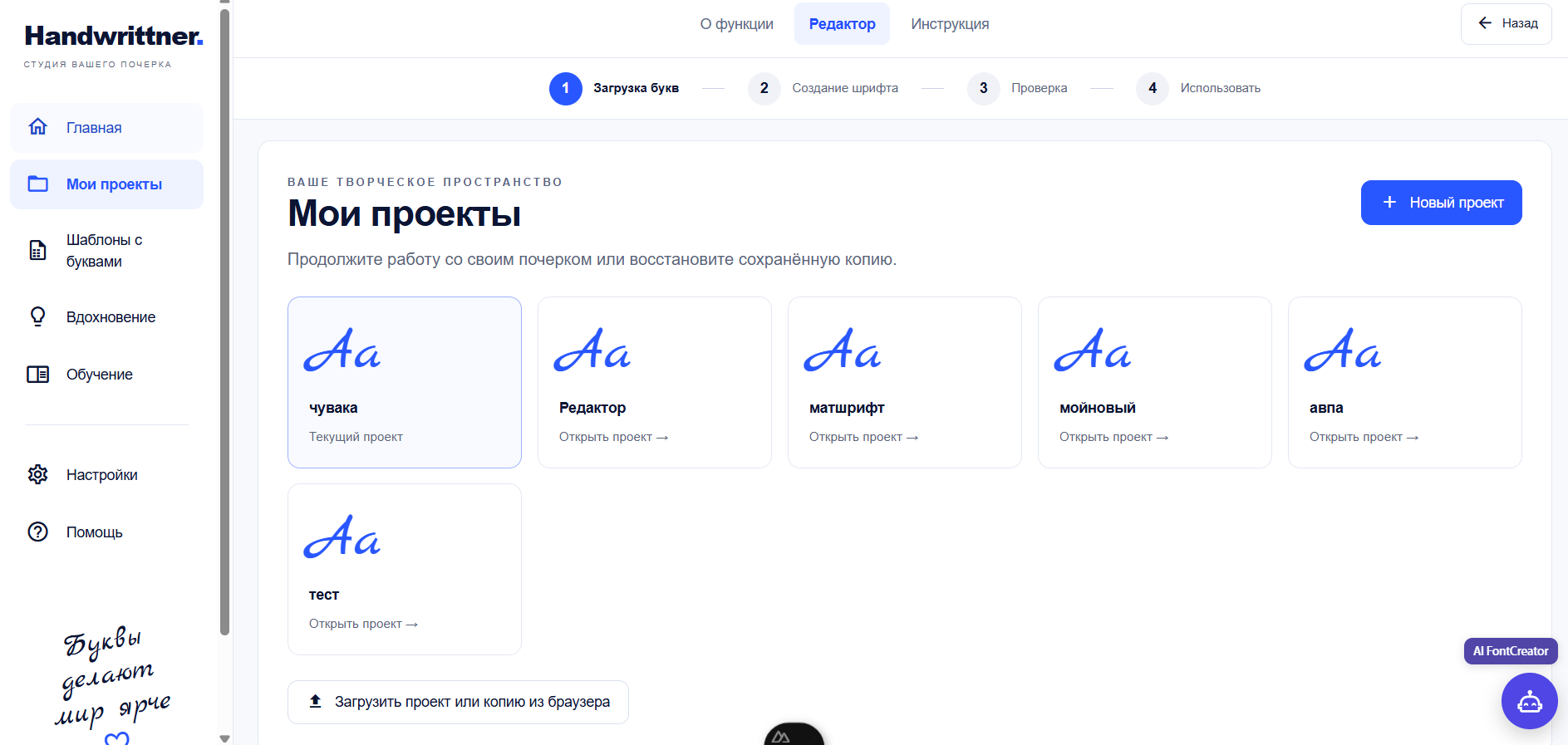The width and height of the screenshot is (1568, 745).
Task: Click the Мои проекты page heading
Action: point(404,213)
